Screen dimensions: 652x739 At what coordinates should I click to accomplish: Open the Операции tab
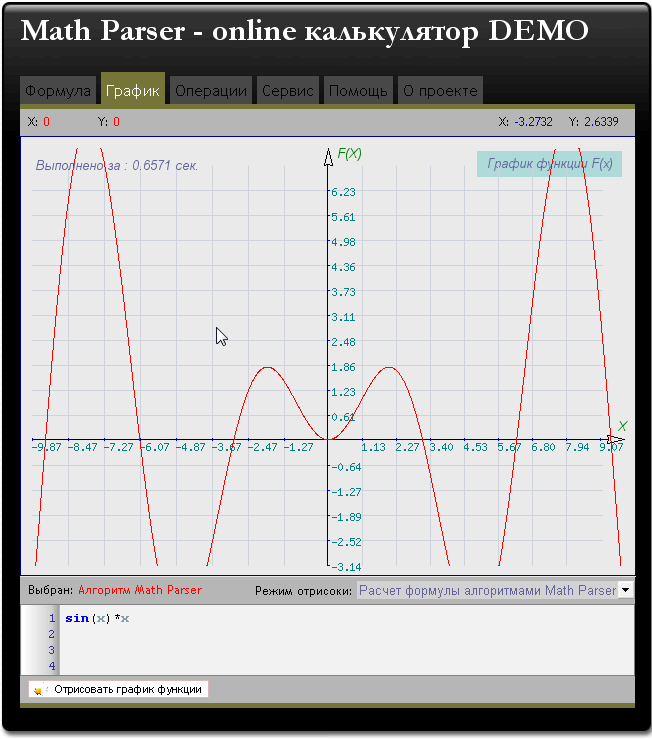point(210,90)
